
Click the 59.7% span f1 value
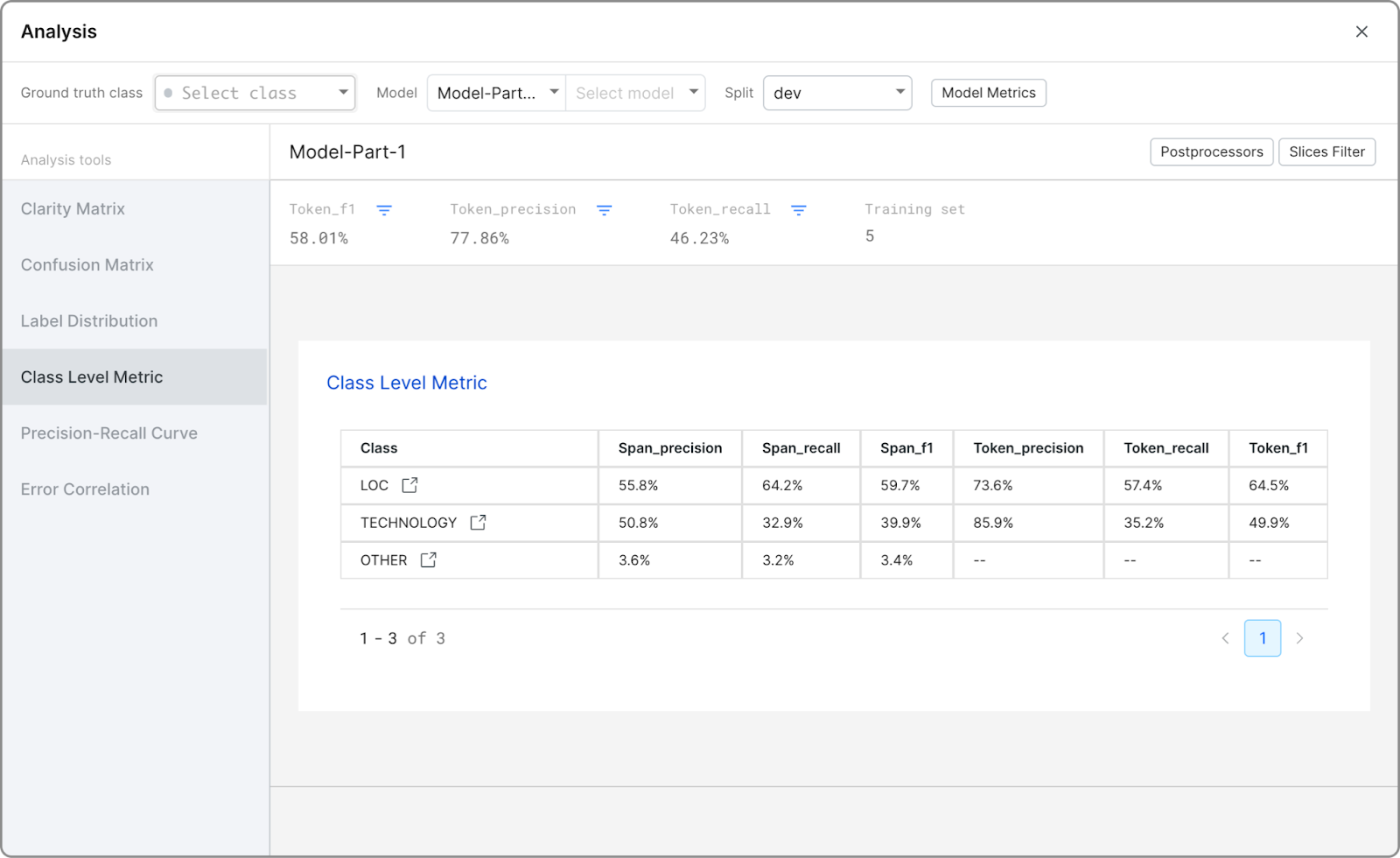click(900, 485)
